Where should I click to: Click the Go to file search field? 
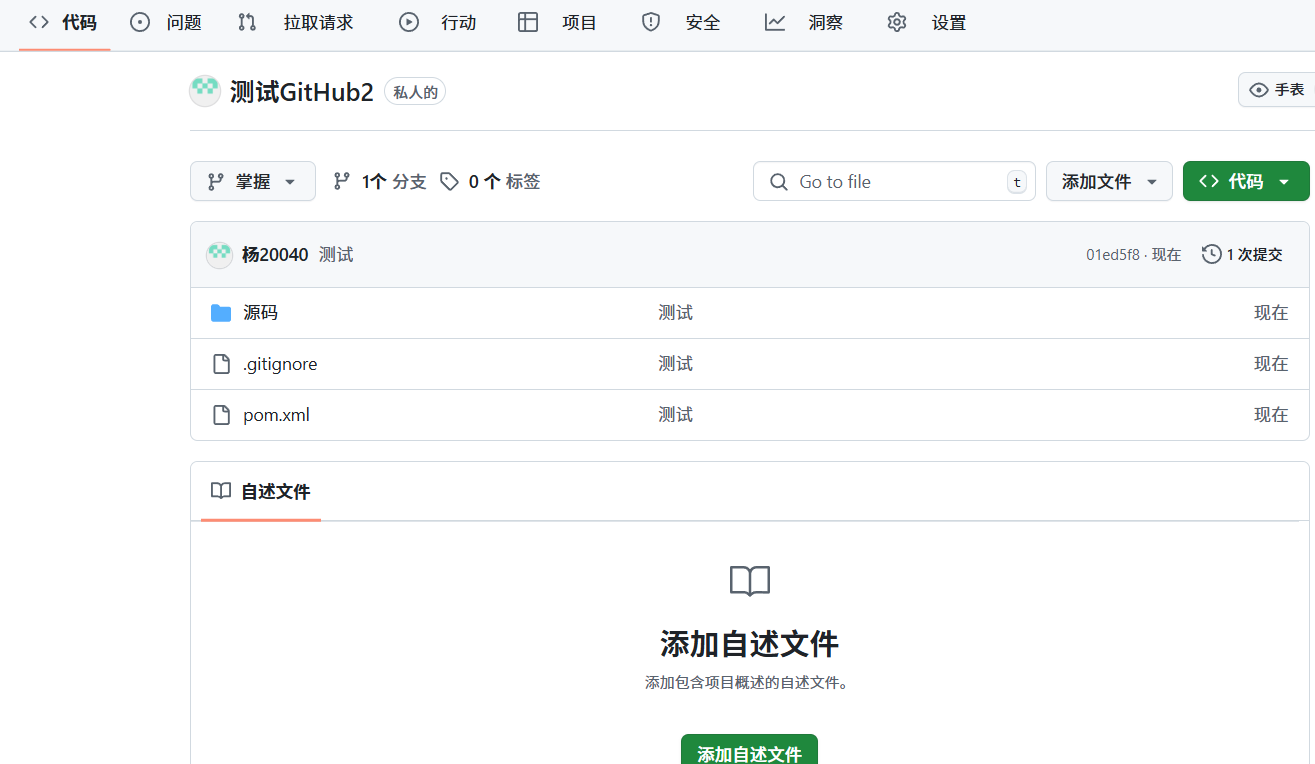894,181
